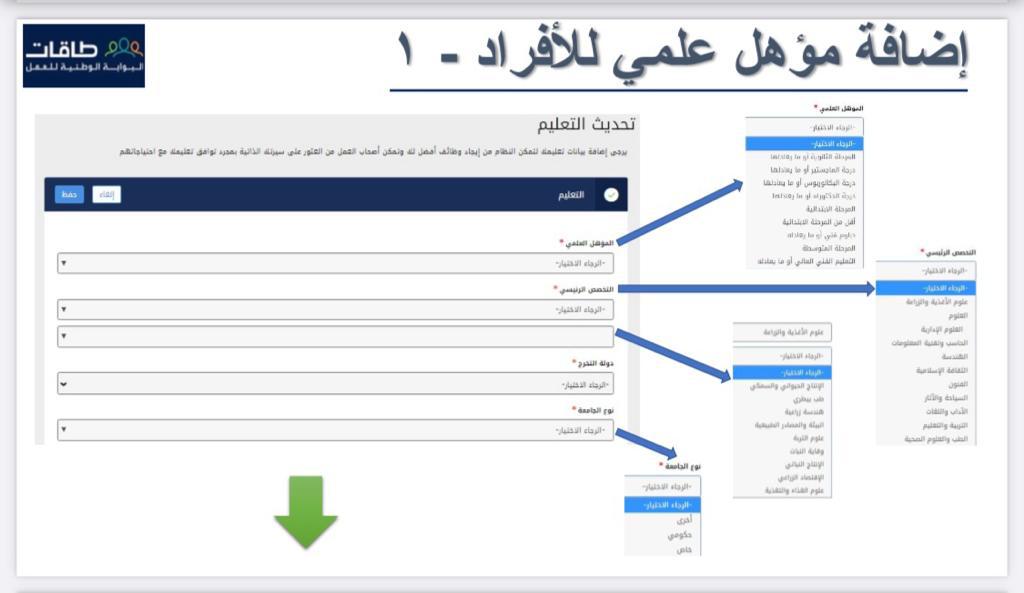Viewport: 1024px width, 593px height.
Task: Choose الحاسب وتقنية المعلومات from major list
Action: coord(924,342)
